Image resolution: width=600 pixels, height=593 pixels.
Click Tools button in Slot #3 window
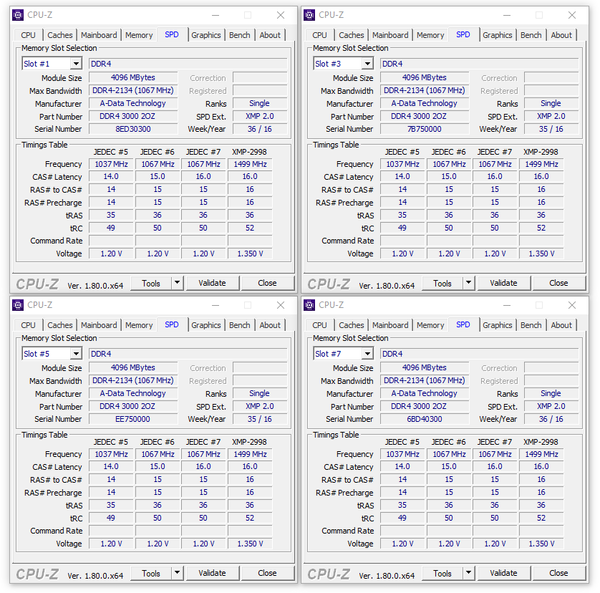[442, 283]
